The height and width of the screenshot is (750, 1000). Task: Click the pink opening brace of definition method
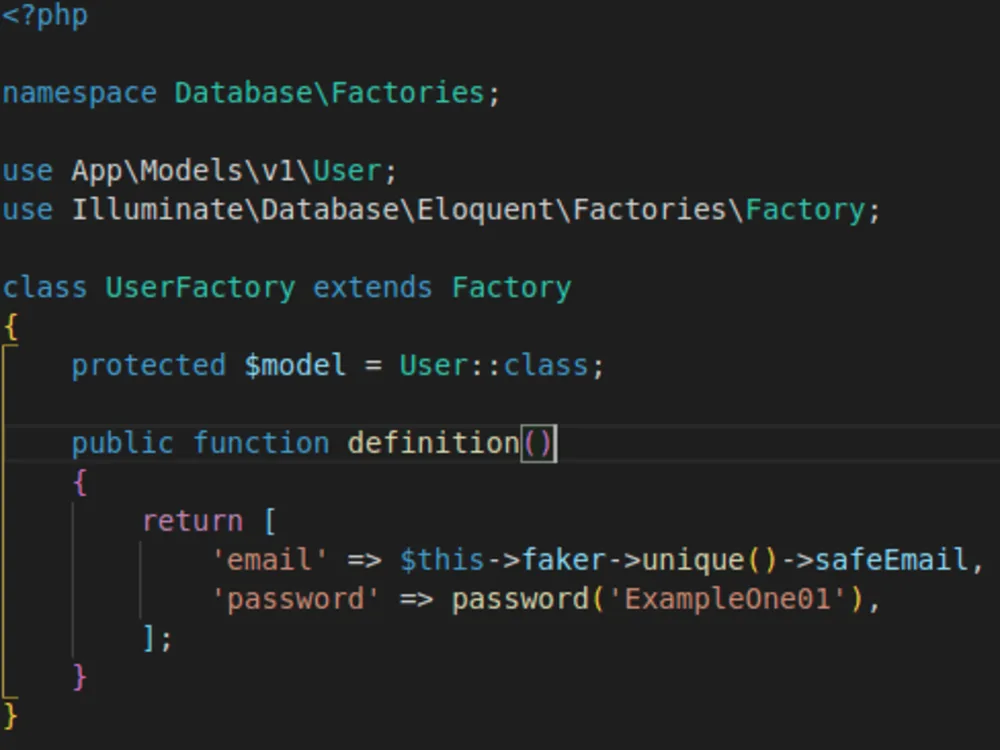80,483
